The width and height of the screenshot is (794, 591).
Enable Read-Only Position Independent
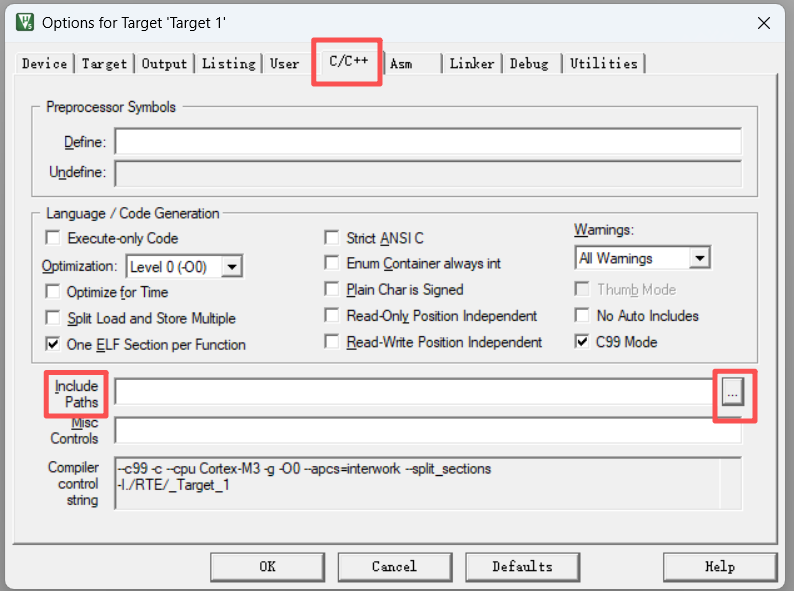332,316
